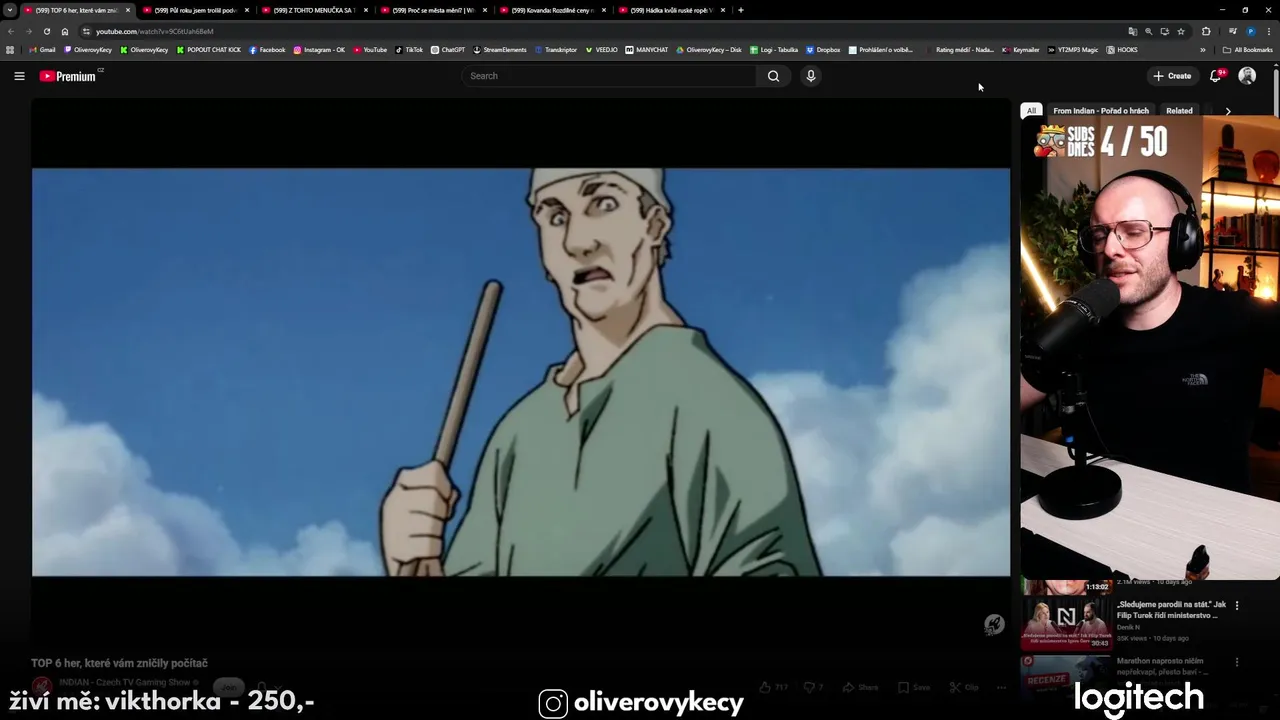The image size is (1280, 720).
Task: Open the first OliverovyKecy Twitch bookmark
Action: pos(87,50)
